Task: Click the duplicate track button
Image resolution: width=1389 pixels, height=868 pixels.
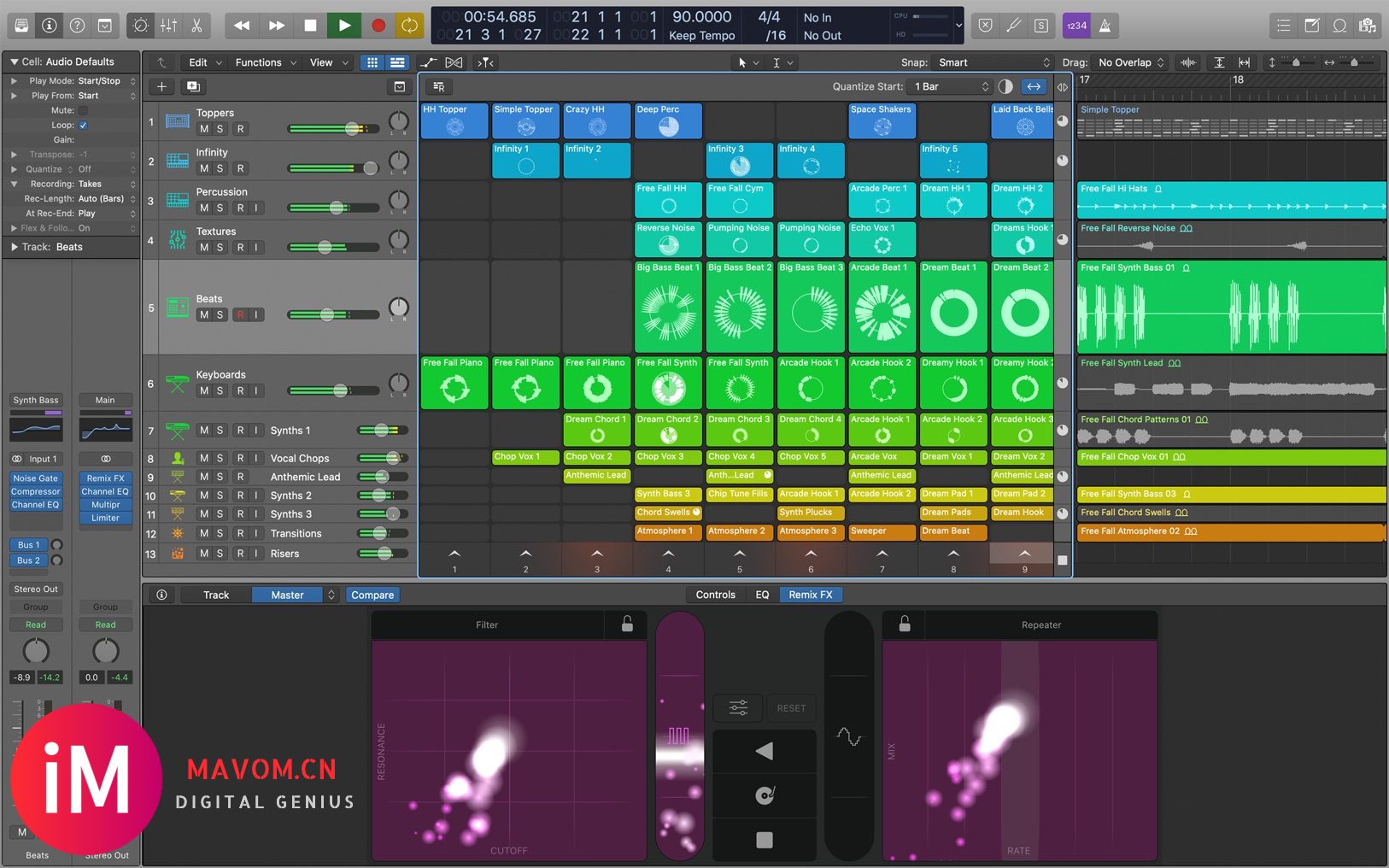Action: pos(193,86)
